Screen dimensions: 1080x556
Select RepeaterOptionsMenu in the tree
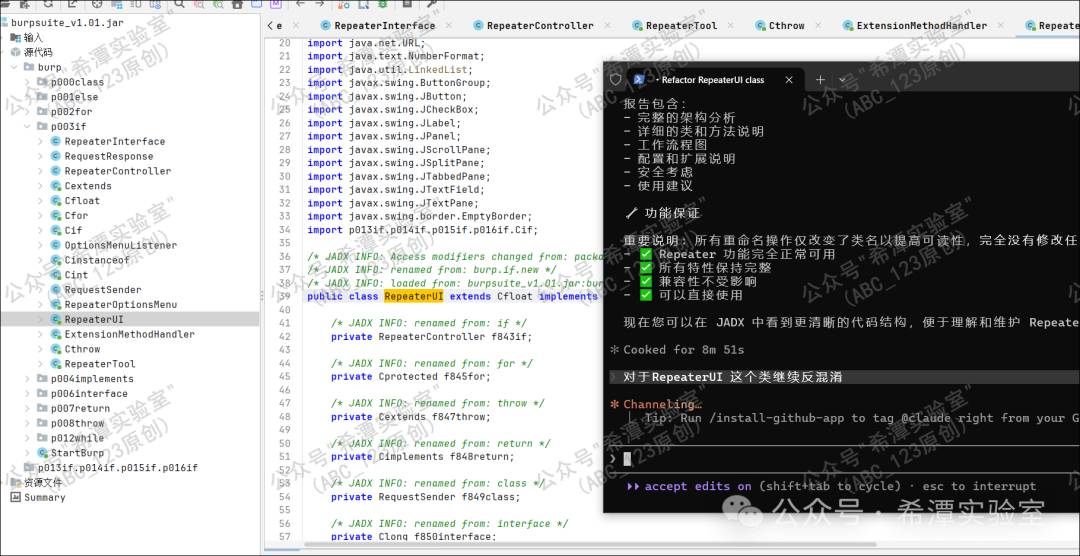pos(121,305)
